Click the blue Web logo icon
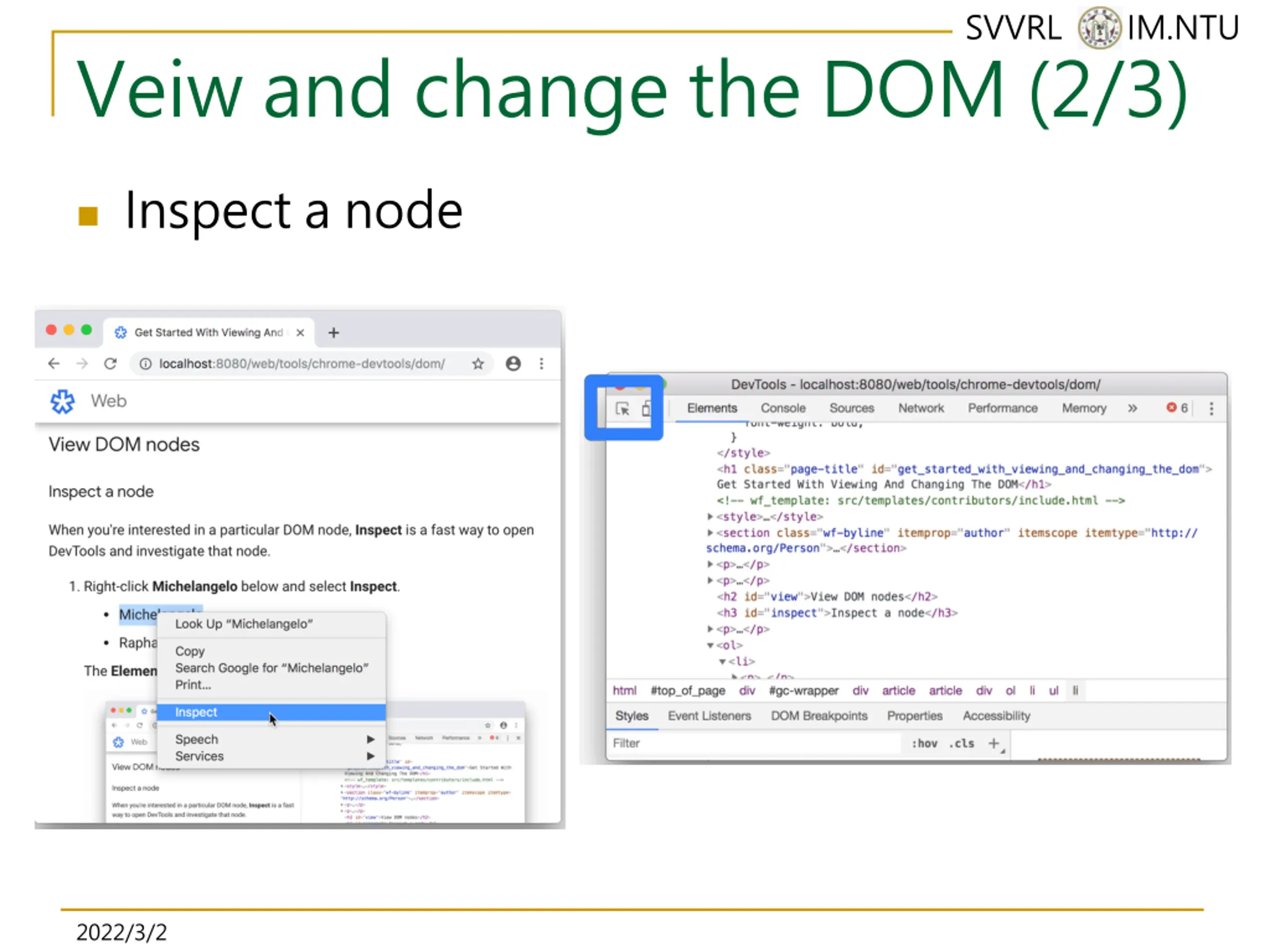The height and width of the screenshot is (952, 1270). tap(62, 401)
